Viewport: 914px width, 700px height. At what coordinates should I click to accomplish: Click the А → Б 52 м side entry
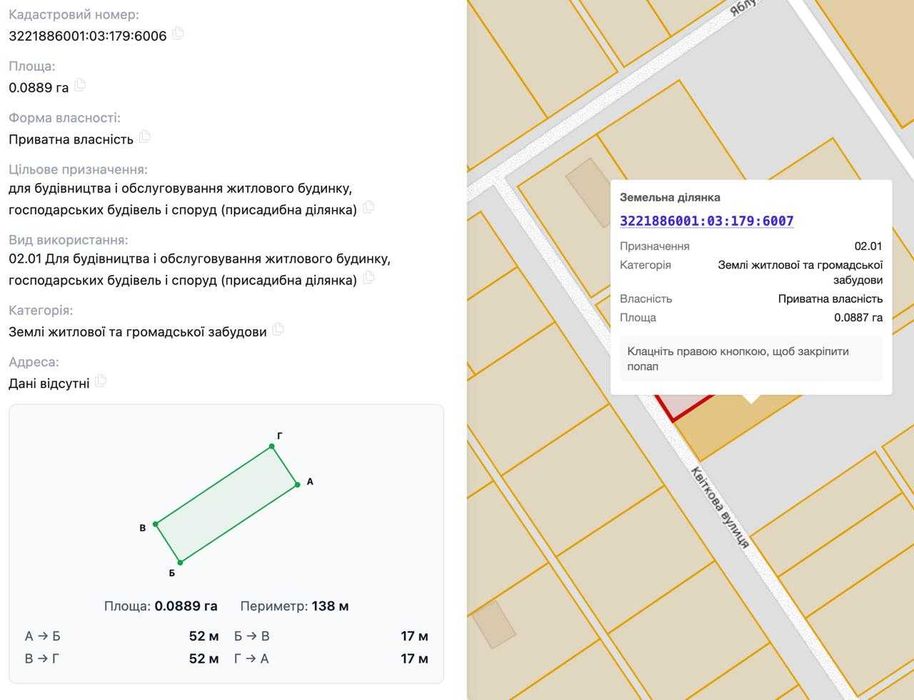click(122, 636)
